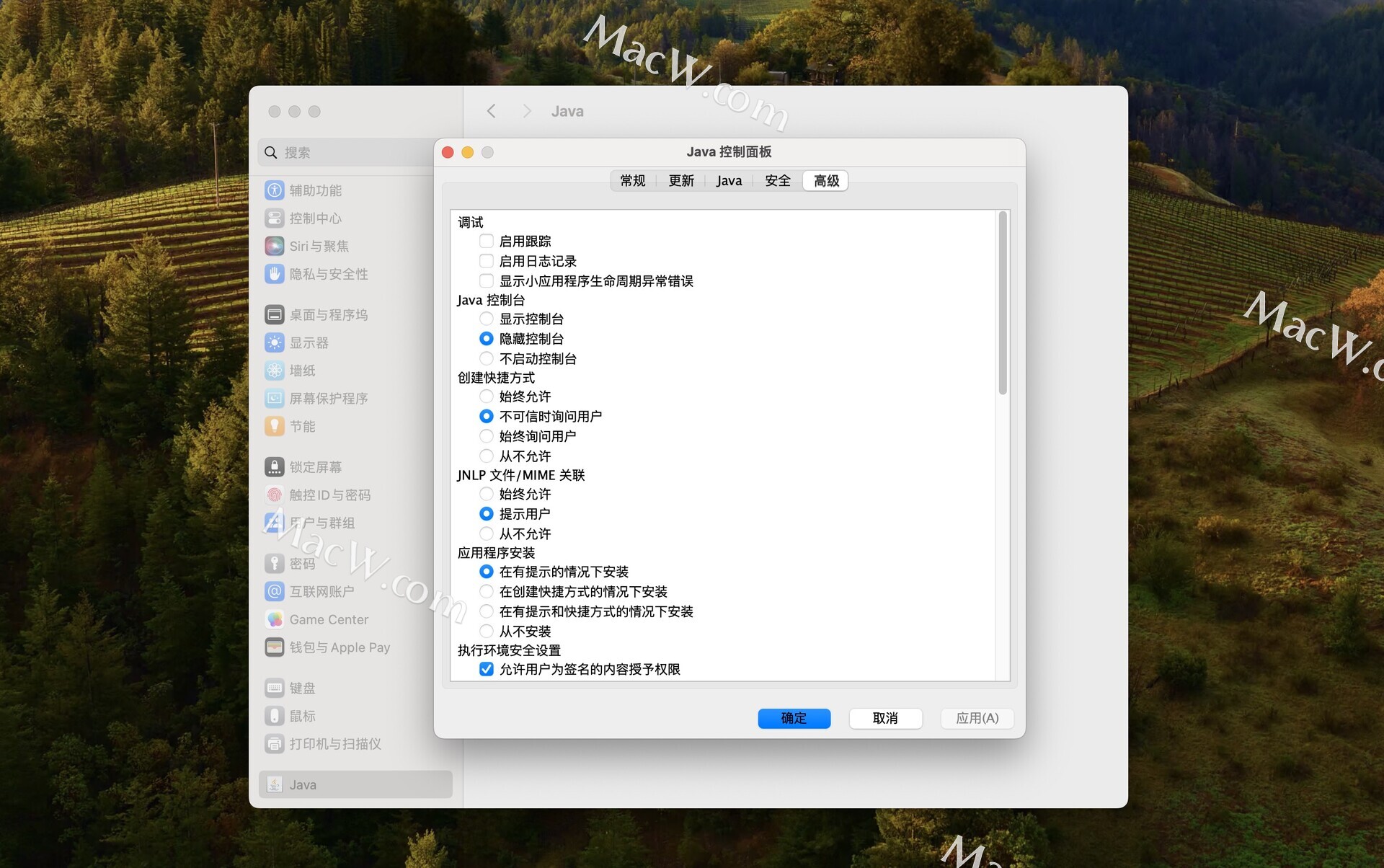Open the 打印机与扫描仪 printer icon
Image resolution: width=1384 pixels, height=868 pixels.
(x=274, y=744)
